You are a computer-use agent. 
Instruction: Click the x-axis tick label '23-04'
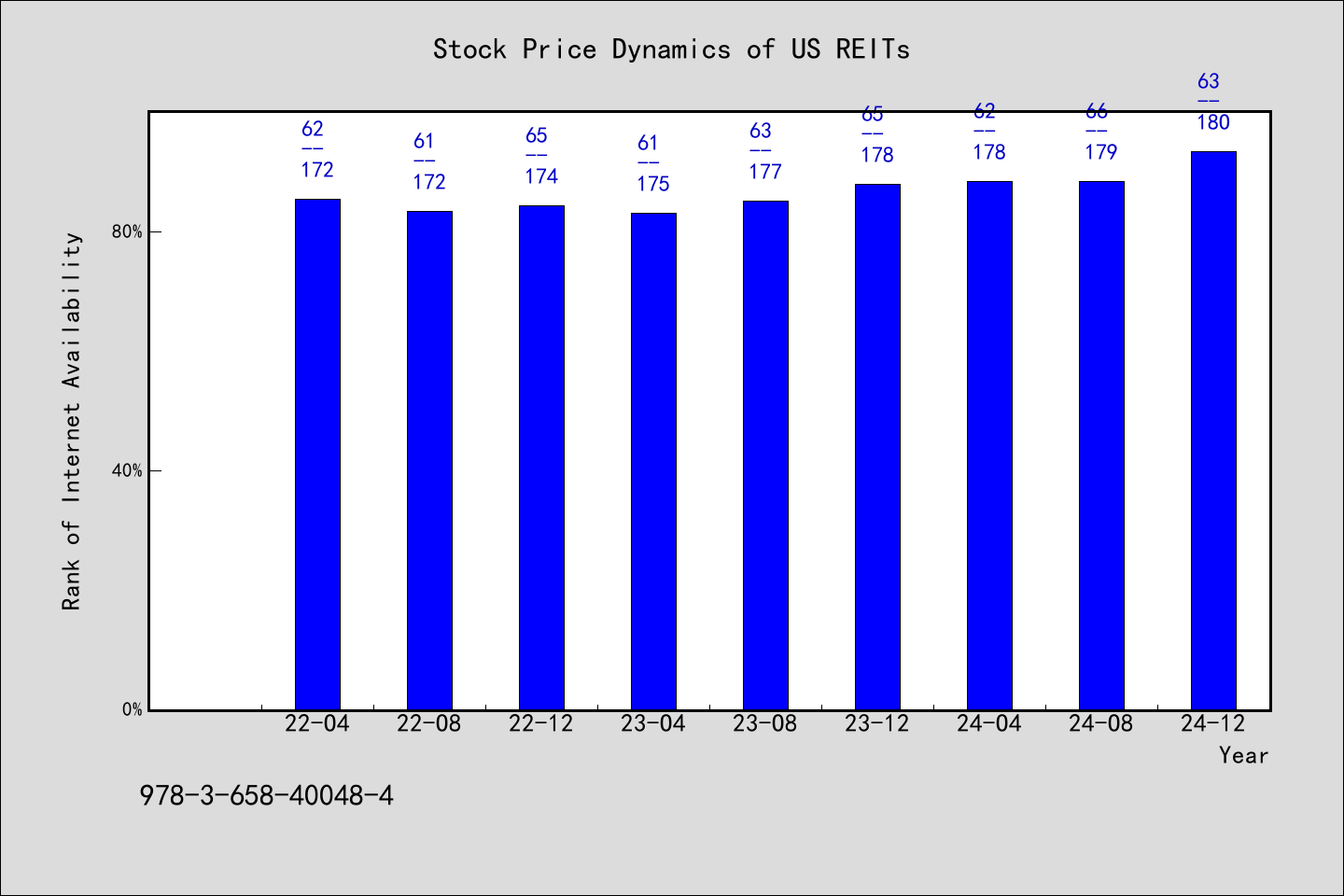coord(653,723)
